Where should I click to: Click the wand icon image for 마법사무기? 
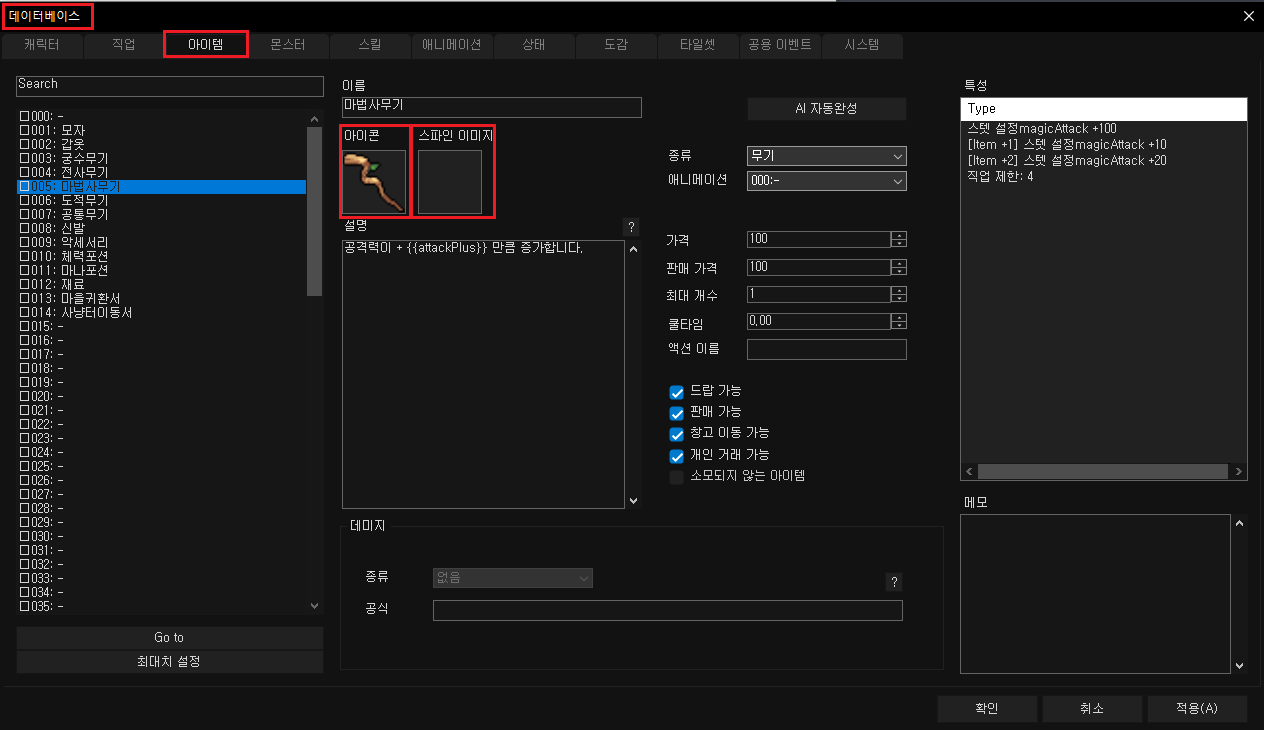[x=374, y=182]
